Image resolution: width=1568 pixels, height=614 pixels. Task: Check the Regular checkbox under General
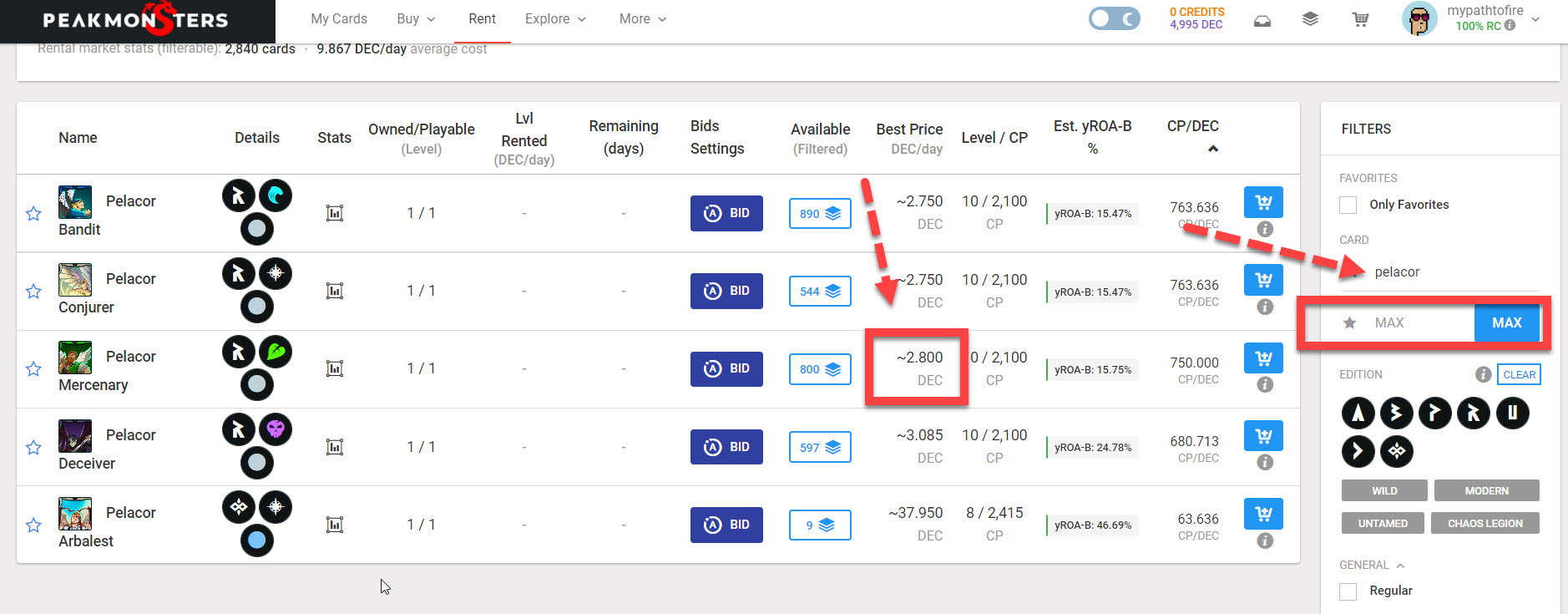(x=1348, y=591)
